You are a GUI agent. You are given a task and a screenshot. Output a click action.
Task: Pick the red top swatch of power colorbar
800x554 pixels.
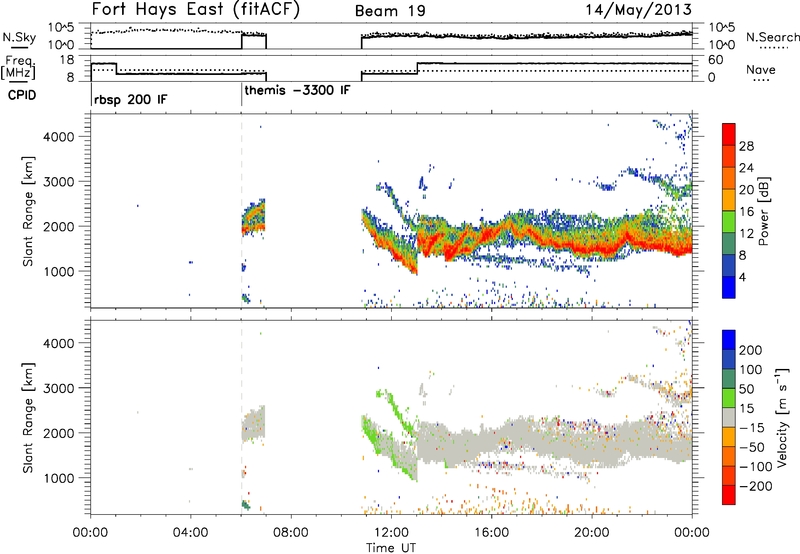point(729,134)
